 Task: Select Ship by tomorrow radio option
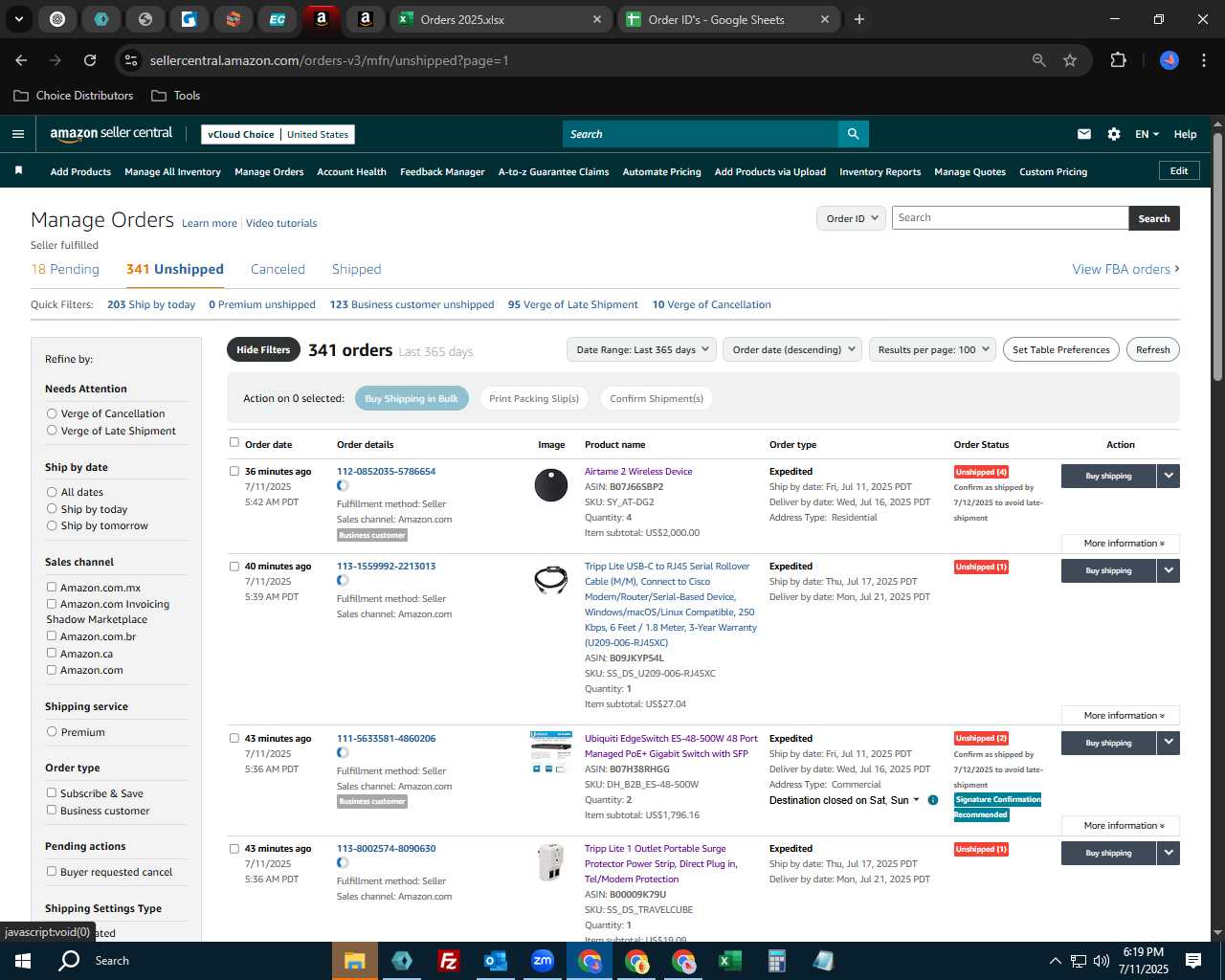point(52,525)
